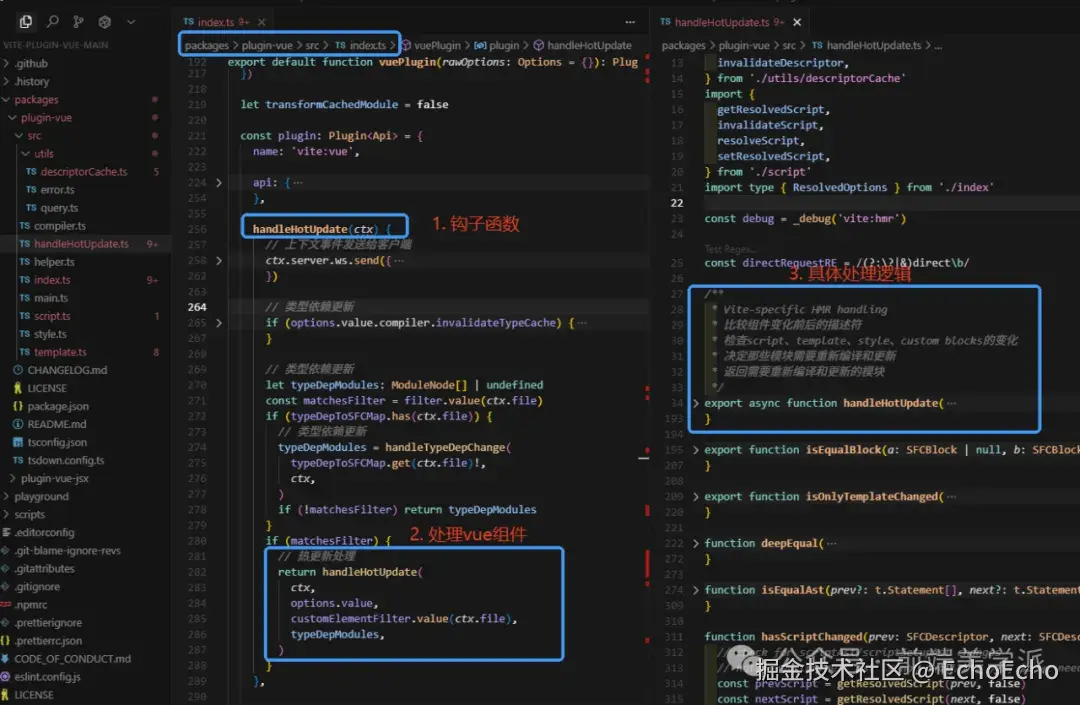Open package.json in the explorer
This screenshot has width=1080, height=705.
click(58, 406)
